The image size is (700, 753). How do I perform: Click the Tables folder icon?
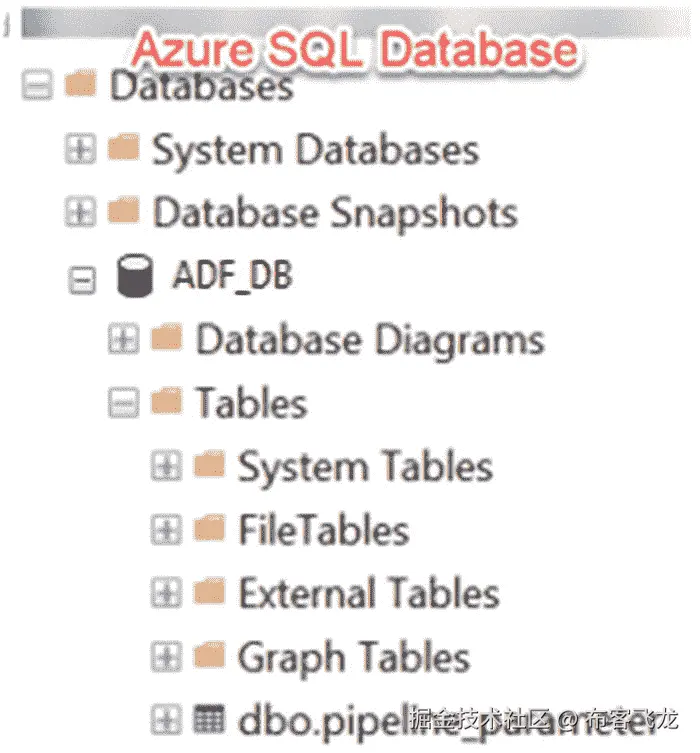pos(166,402)
